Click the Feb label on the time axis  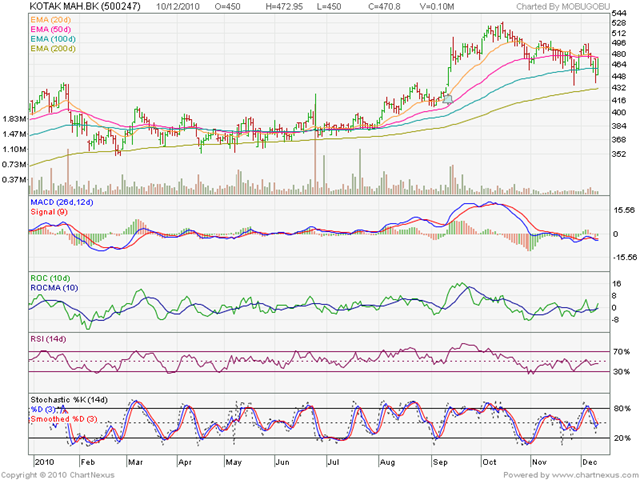coord(88,462)
